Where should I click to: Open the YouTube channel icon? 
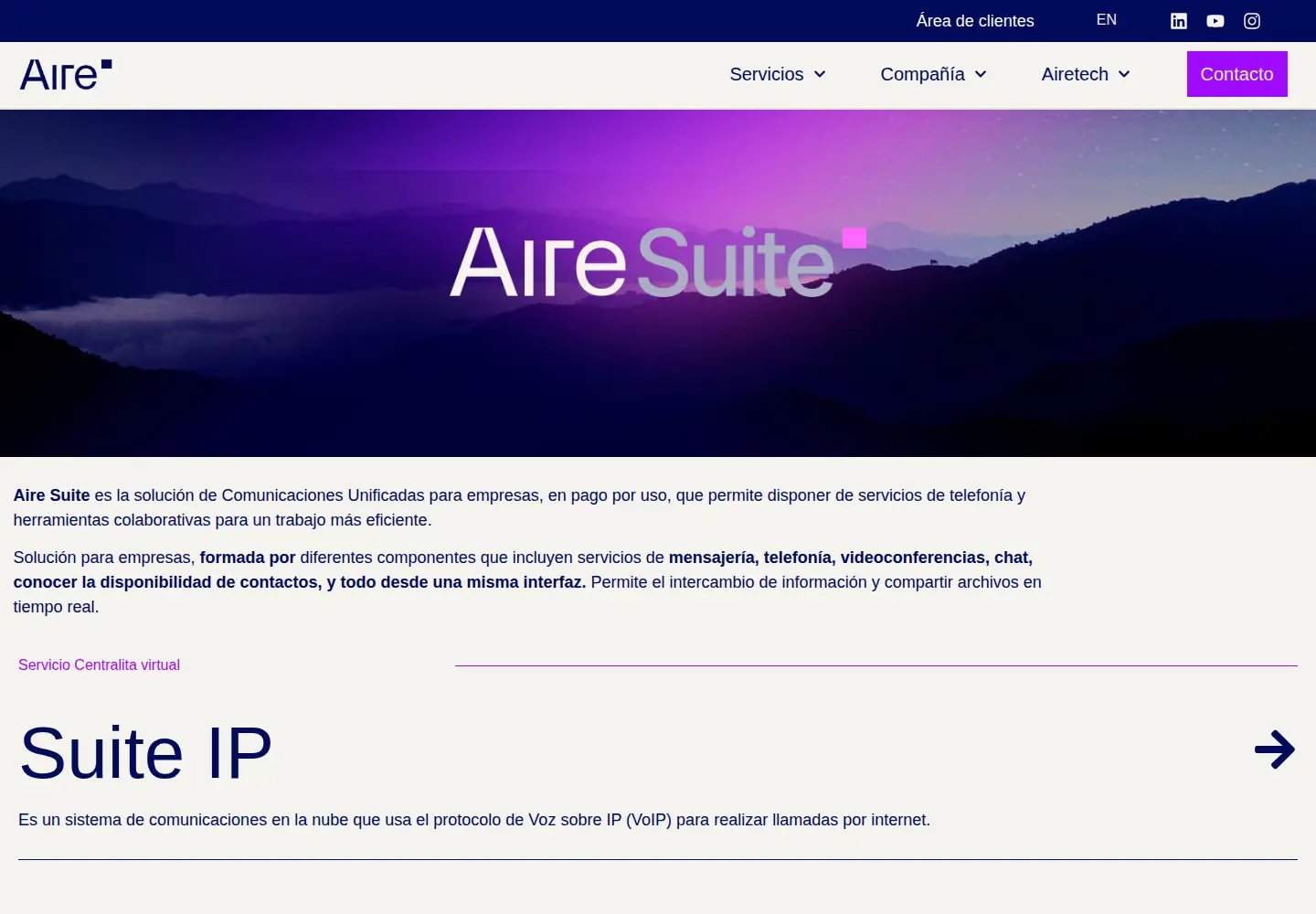coord(1215,21)
